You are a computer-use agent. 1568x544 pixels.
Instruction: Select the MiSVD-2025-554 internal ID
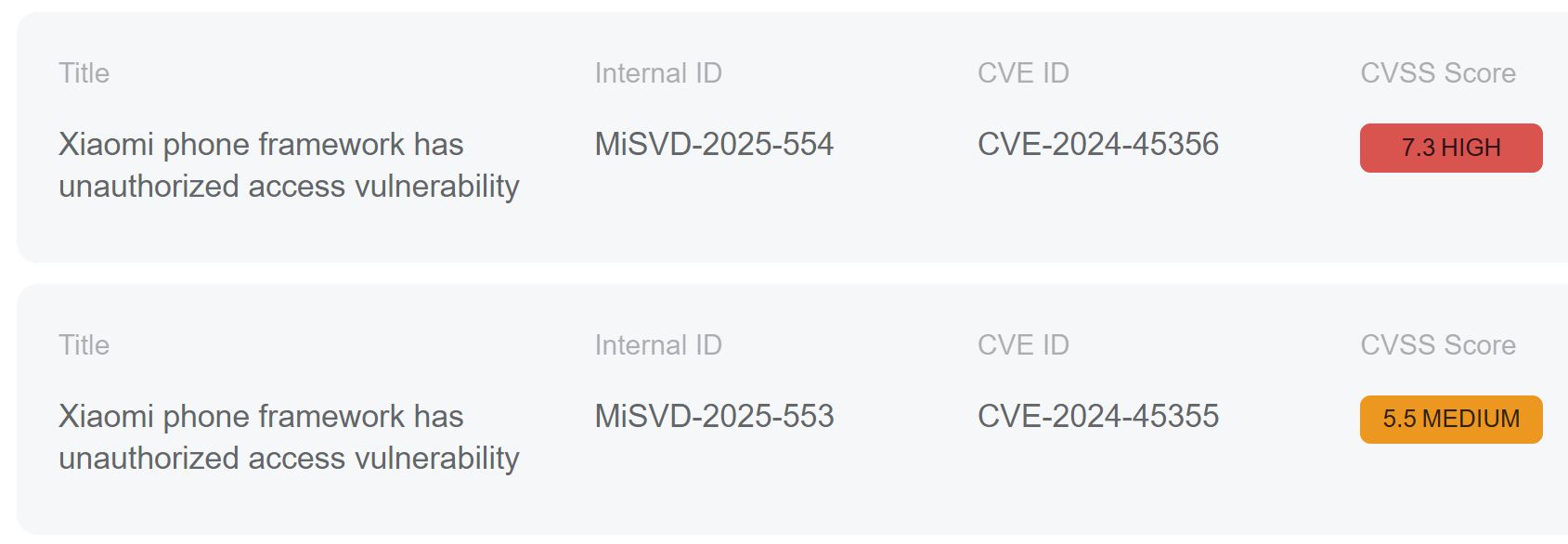pyautogui.click(x=714, y=145)
